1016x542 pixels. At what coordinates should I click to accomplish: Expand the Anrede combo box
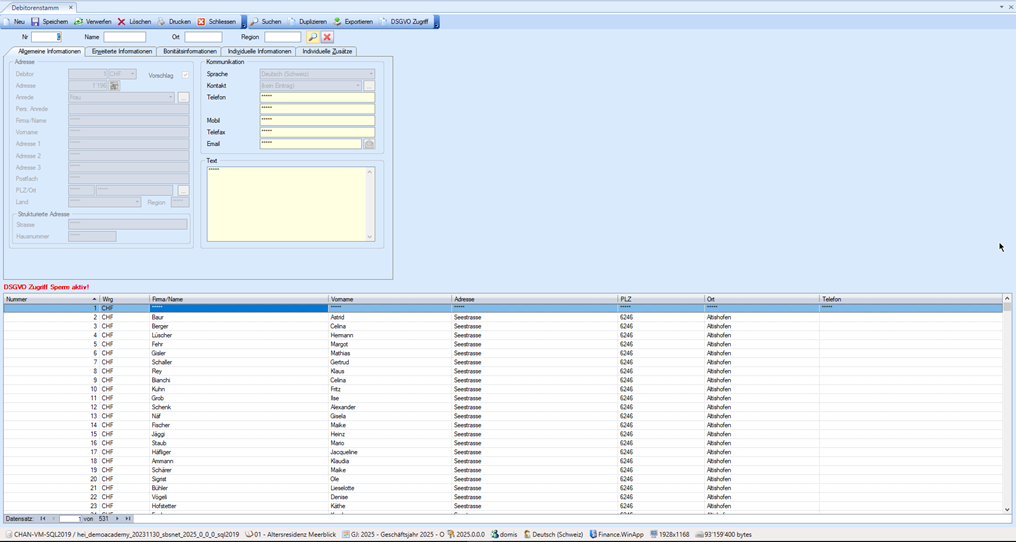[170, 97]
